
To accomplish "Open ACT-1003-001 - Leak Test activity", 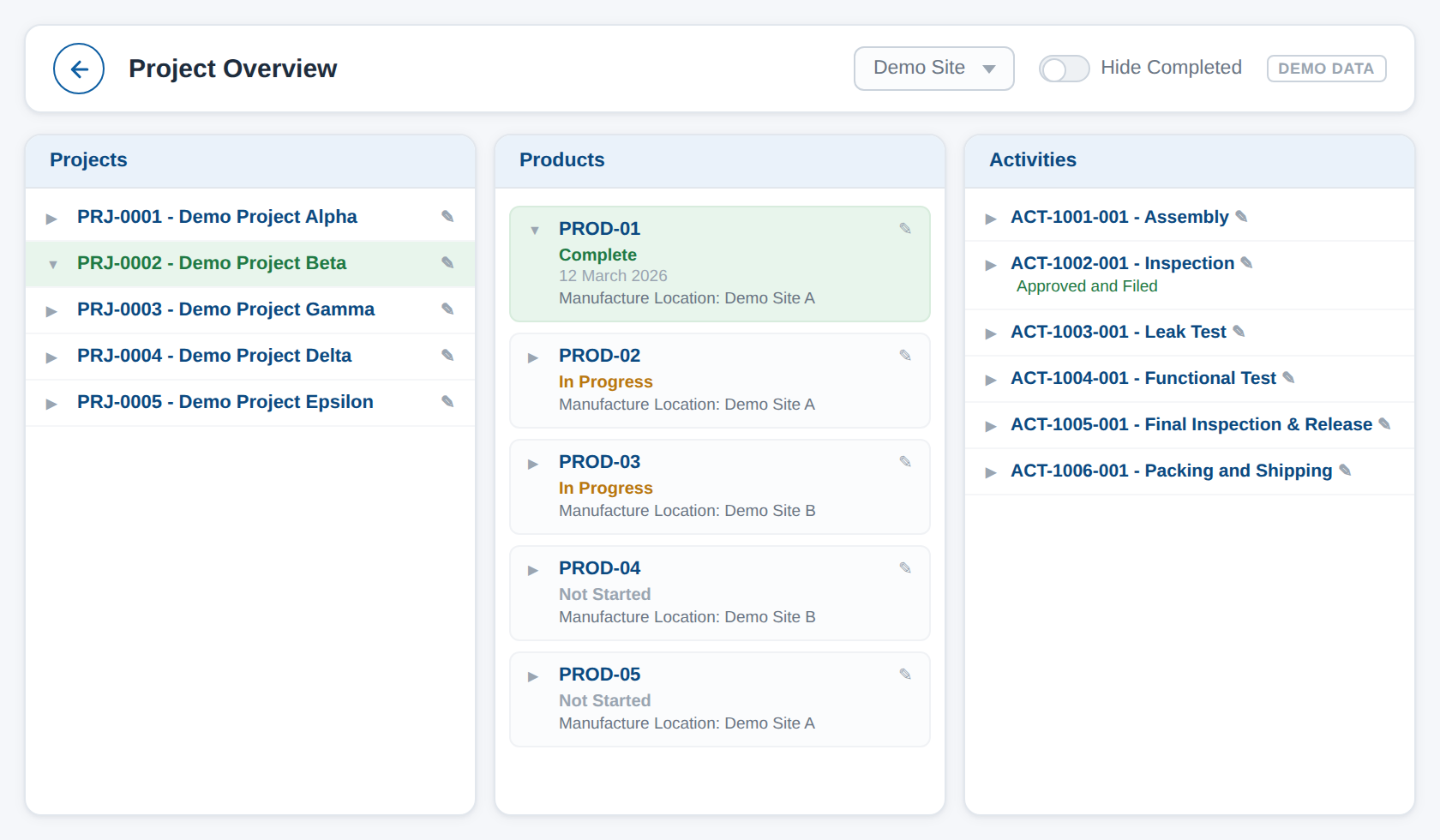I will tap(1119, 332).
